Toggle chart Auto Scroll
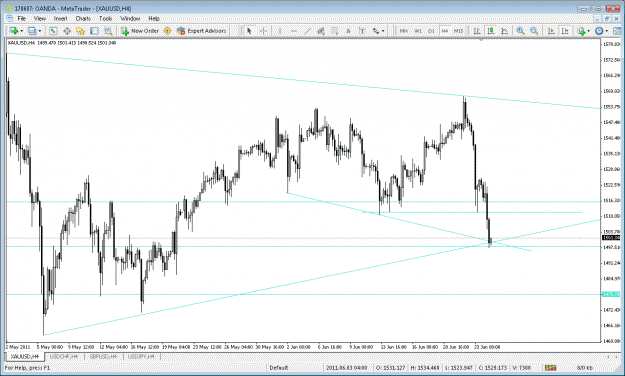 [x=551, y=31]
